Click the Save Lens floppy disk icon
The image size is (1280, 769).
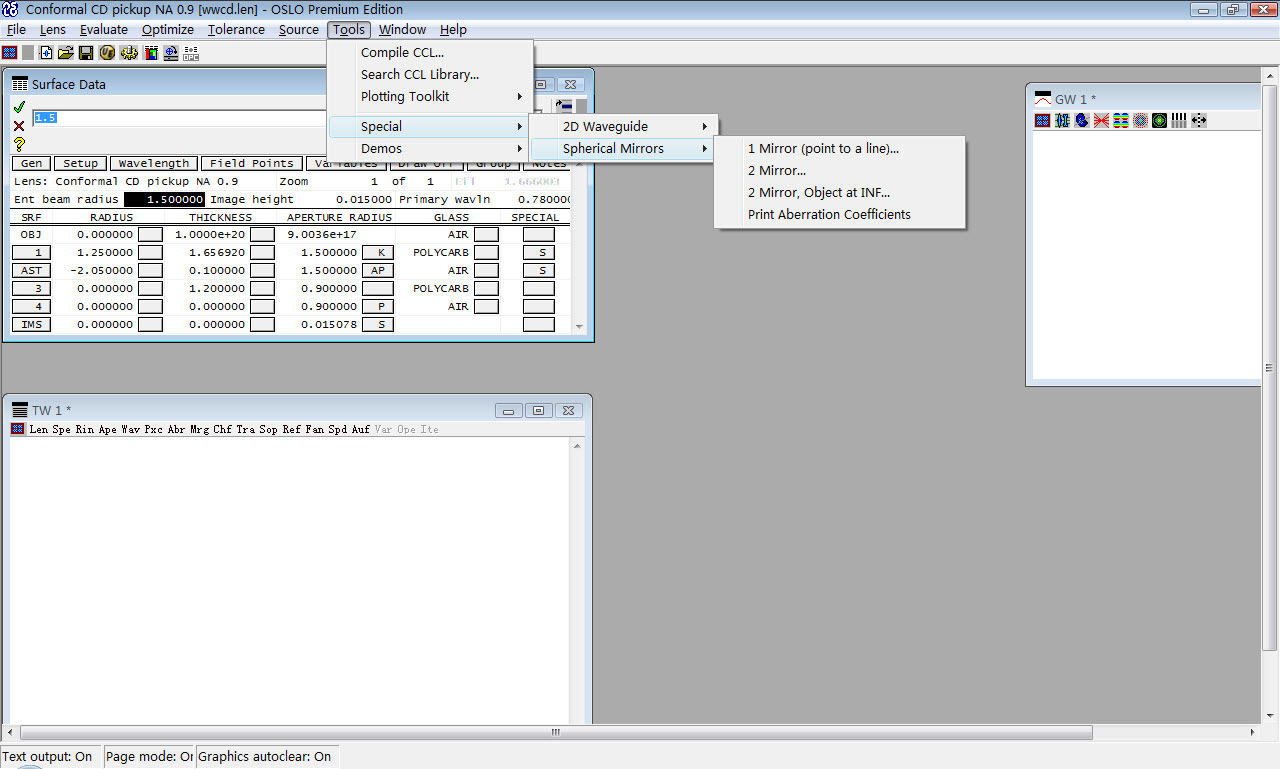pos(86,52)
